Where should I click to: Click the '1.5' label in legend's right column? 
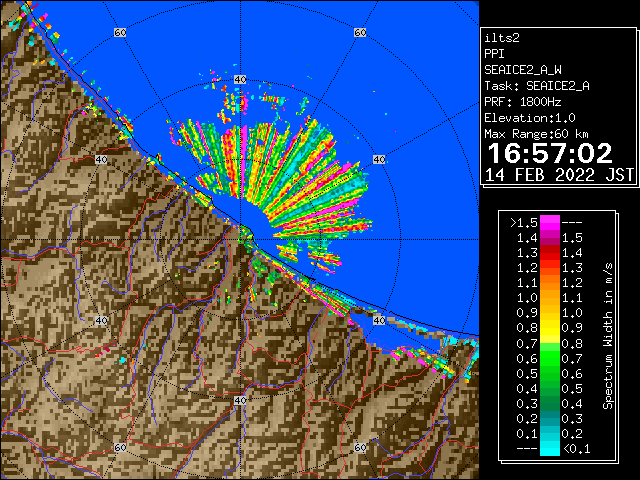pyautogui.click(x=572, y=238)
